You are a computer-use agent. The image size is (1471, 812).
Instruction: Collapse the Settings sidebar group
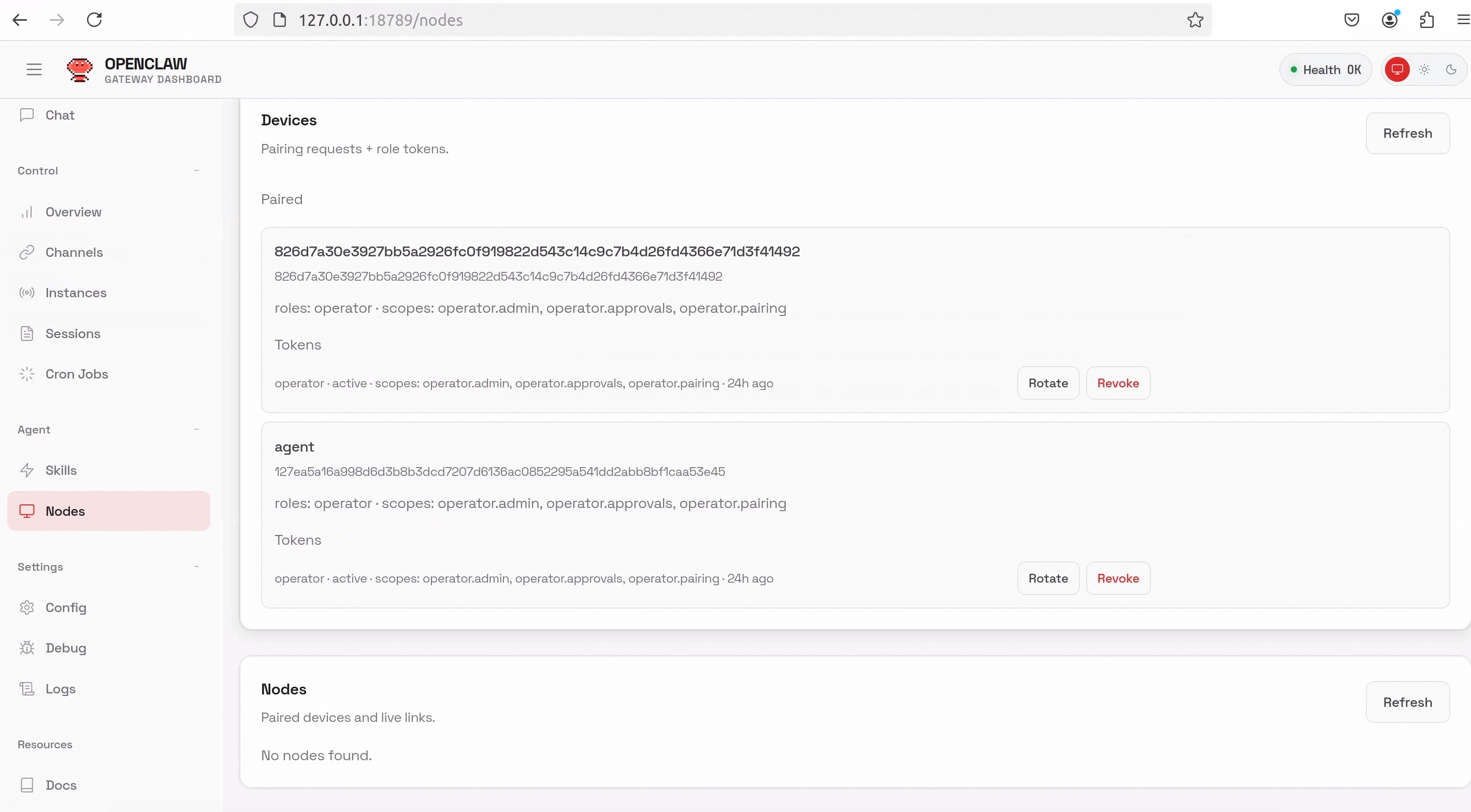pos(196,567)
